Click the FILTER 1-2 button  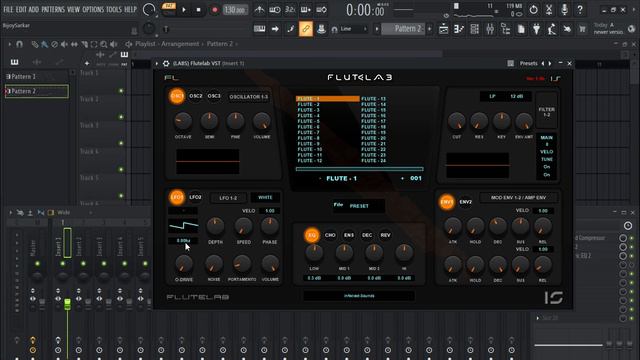pyautogui.click(x=547, y=112)
